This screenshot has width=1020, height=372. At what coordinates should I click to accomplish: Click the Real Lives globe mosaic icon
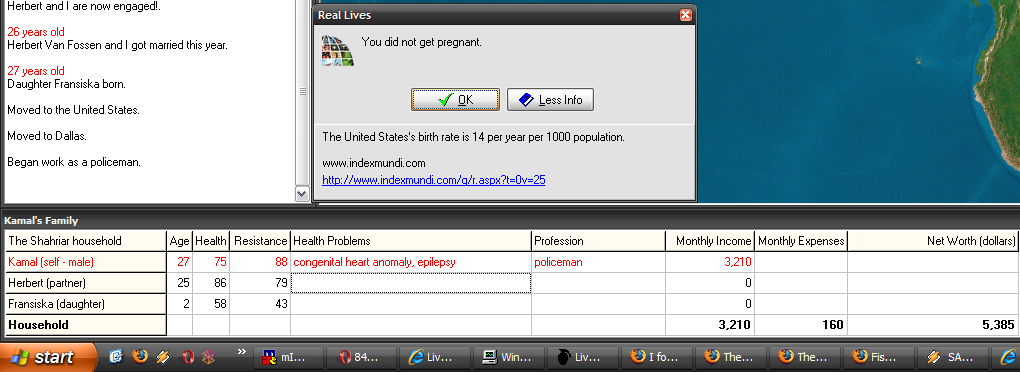(x=338, y=50)
